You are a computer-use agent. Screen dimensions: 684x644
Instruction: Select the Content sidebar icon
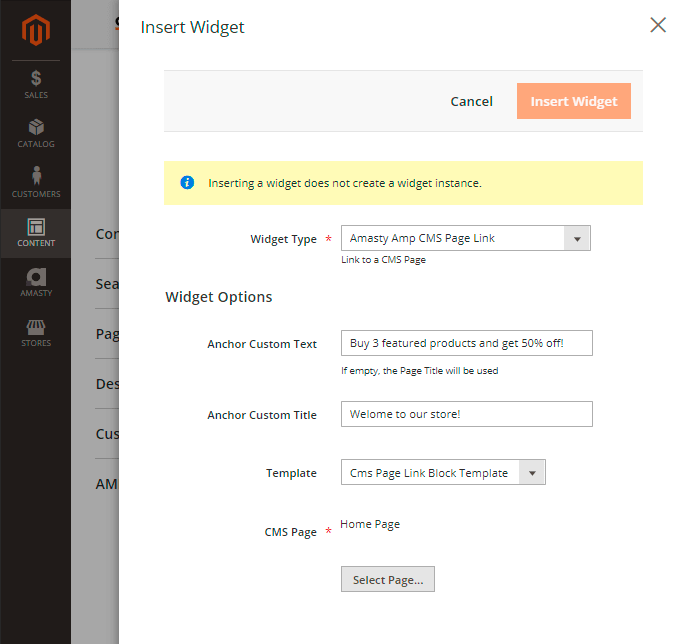36,233
